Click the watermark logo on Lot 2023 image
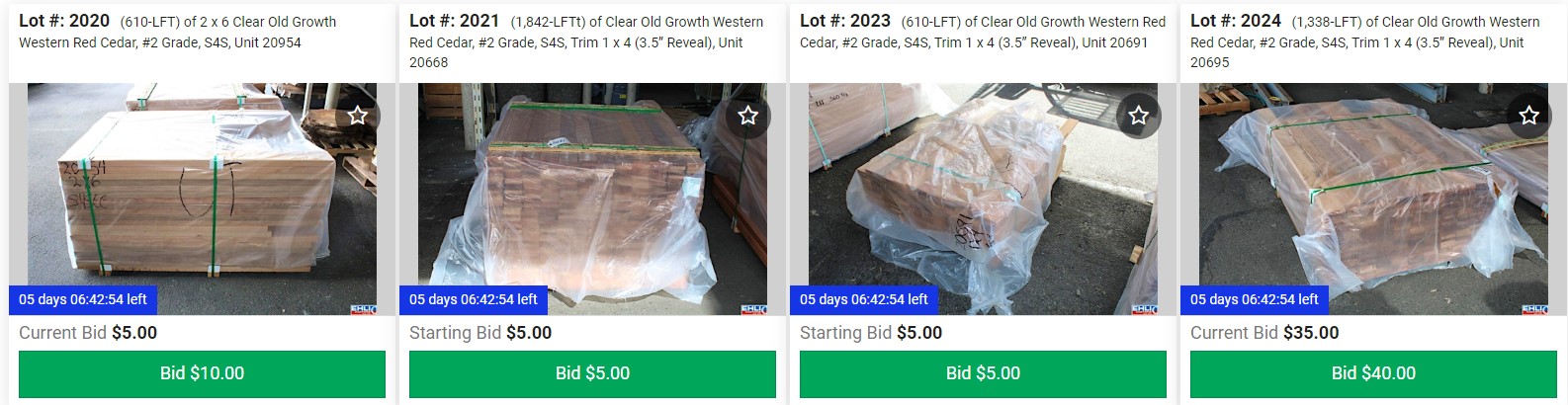This screenshot has height=405, width=1568. tap(1144, 309)
